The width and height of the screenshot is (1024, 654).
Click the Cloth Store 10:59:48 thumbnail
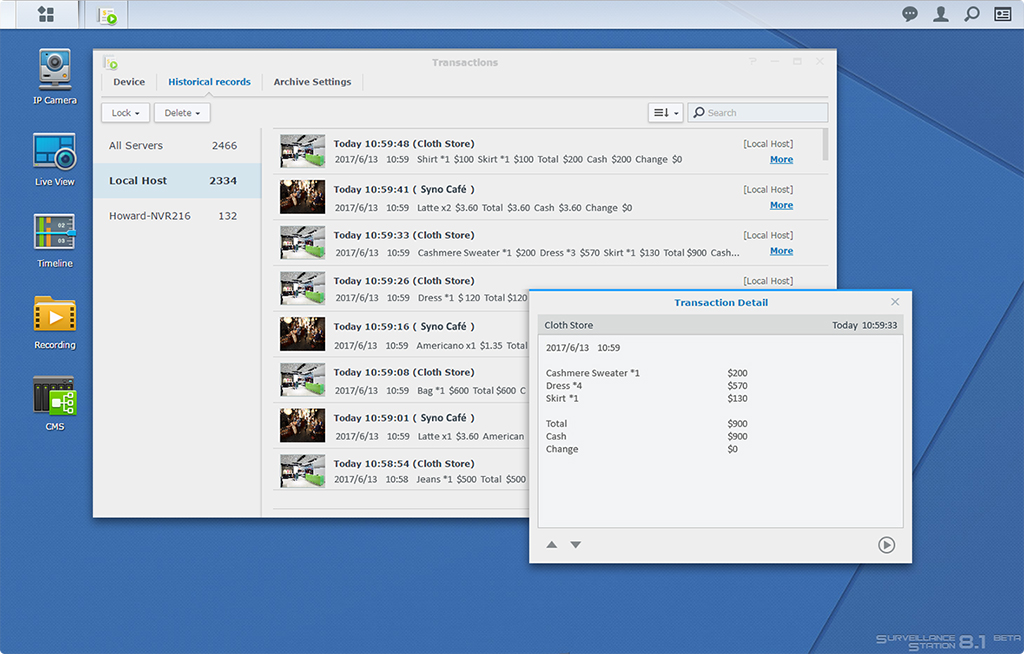click(x=302, y=151)
